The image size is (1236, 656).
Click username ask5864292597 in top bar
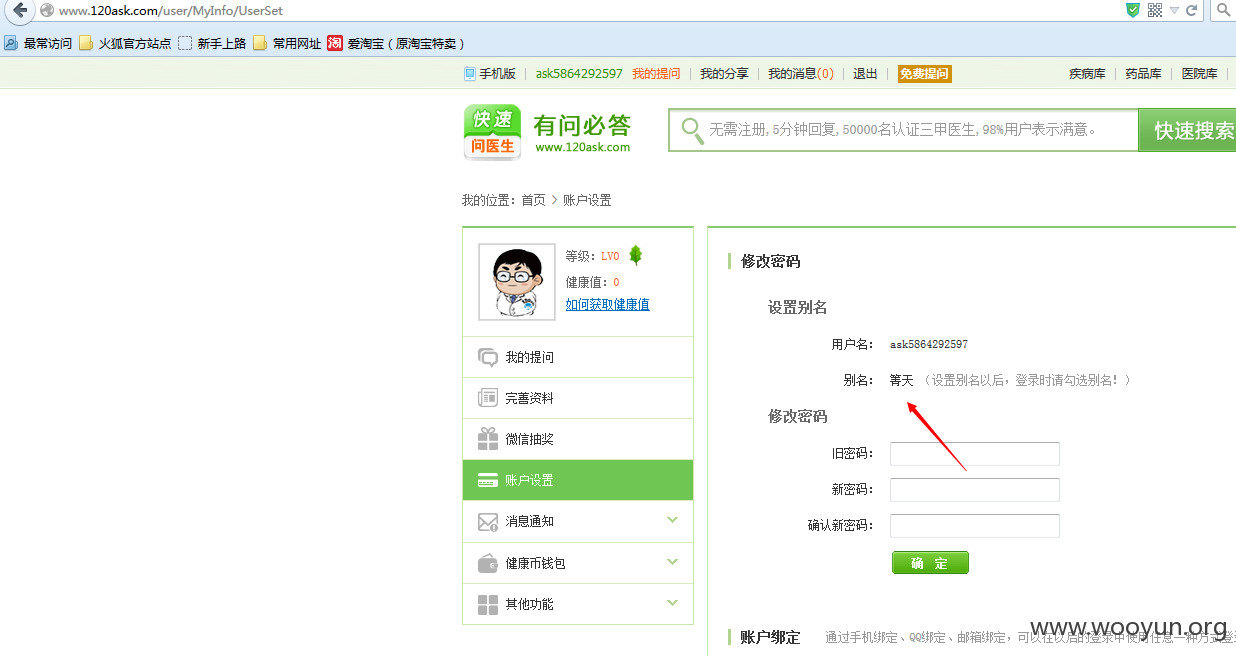click(579, 74)
